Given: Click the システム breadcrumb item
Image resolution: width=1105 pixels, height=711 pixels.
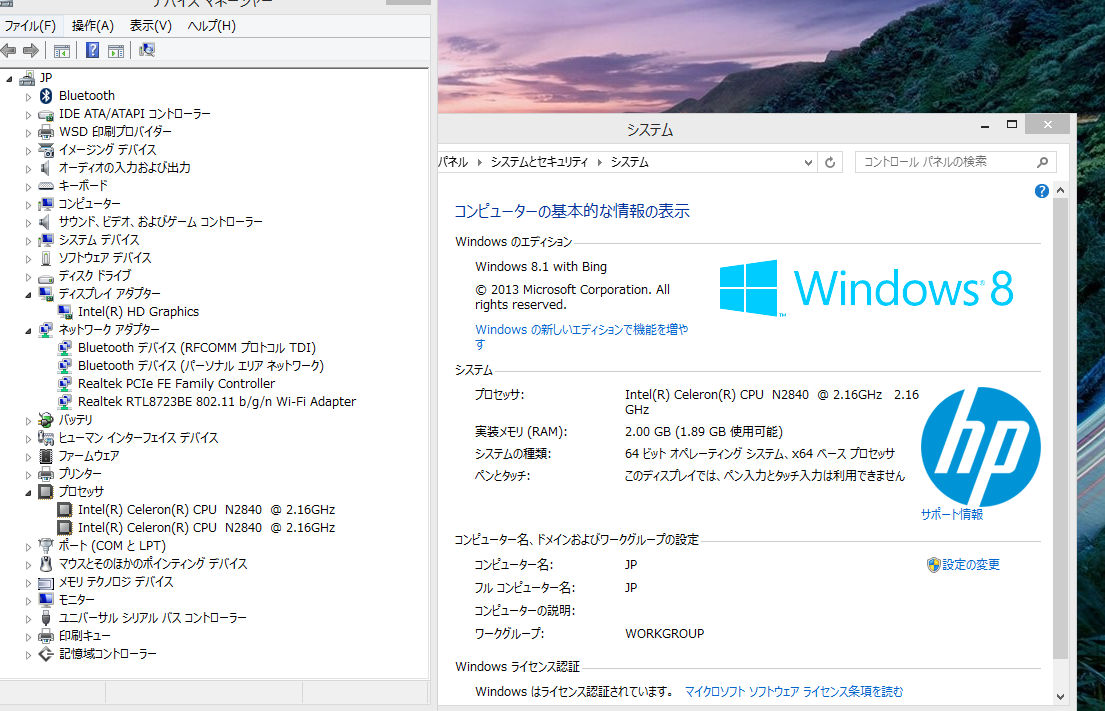Looking at the screenshot, I should point(629,162).
